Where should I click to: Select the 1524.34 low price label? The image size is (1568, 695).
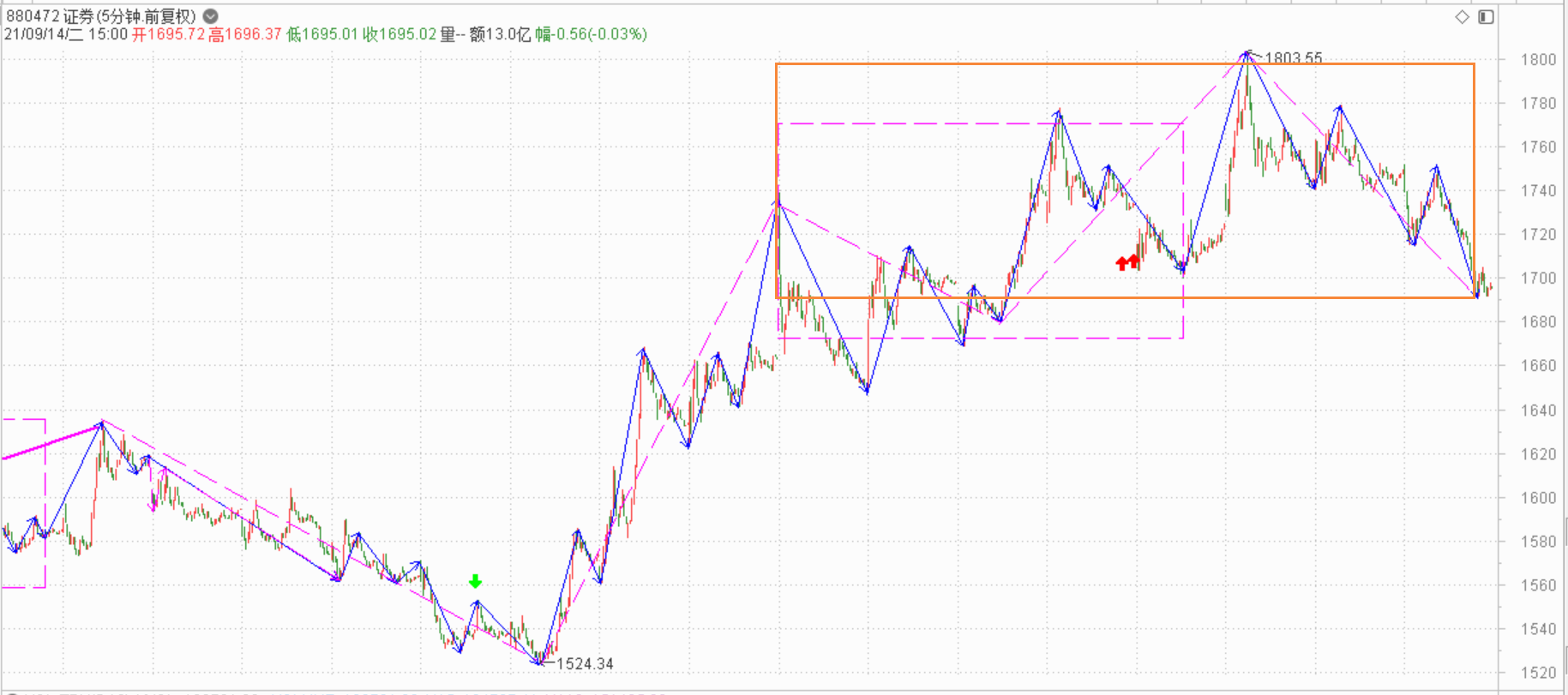585,663
